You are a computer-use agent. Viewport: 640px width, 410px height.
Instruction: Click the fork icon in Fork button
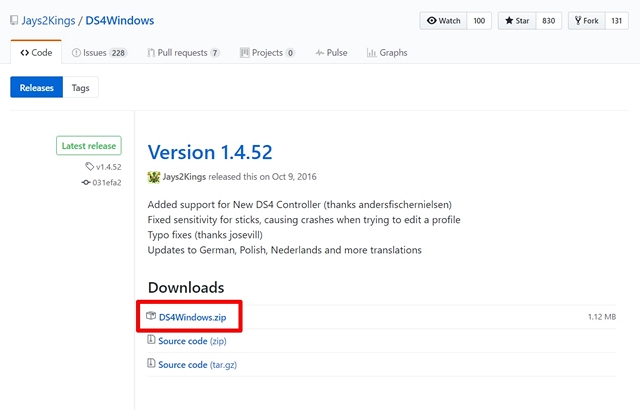click(x=578, y=20)
